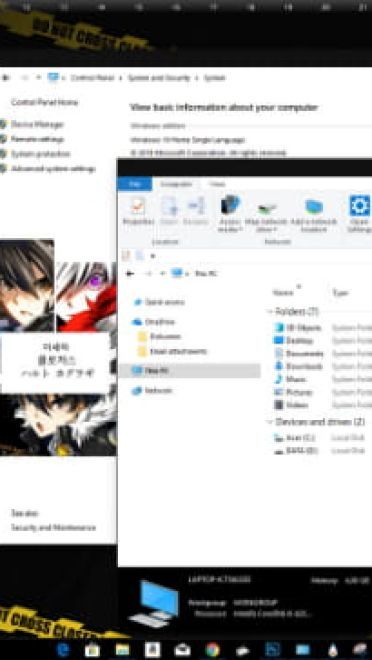The image size is (372, 660).
Task: Open the Desktop folder in This PC
Action: point(294,340)
